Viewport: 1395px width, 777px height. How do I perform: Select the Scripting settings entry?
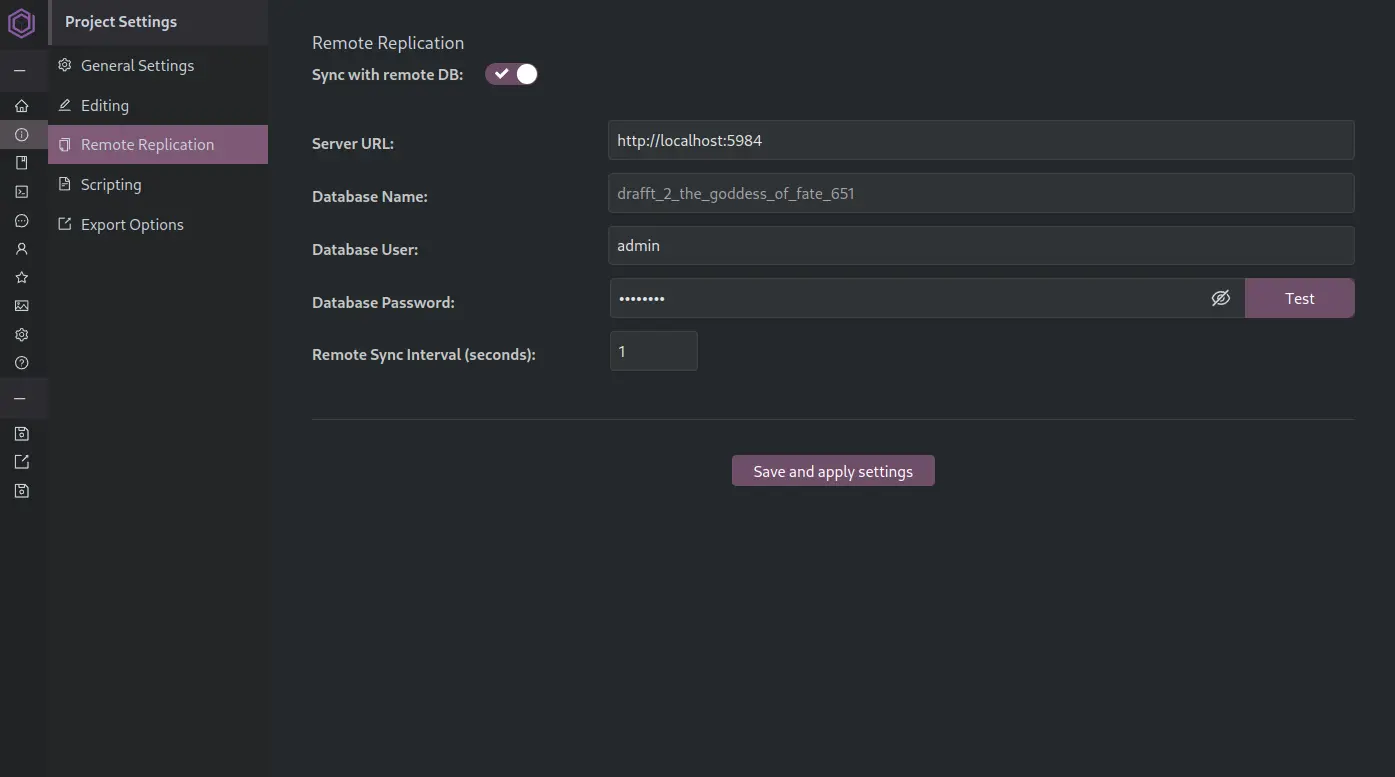click(111, 184)
